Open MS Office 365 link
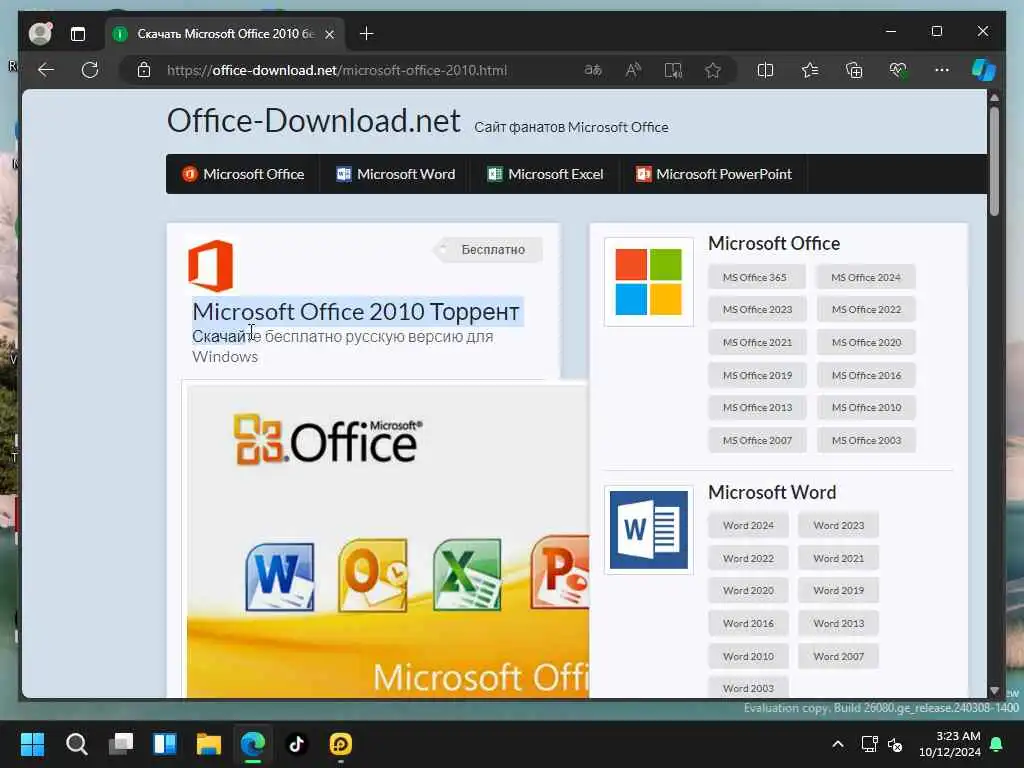The height and width of the screenshot is (768, 1024). point(756,278)
